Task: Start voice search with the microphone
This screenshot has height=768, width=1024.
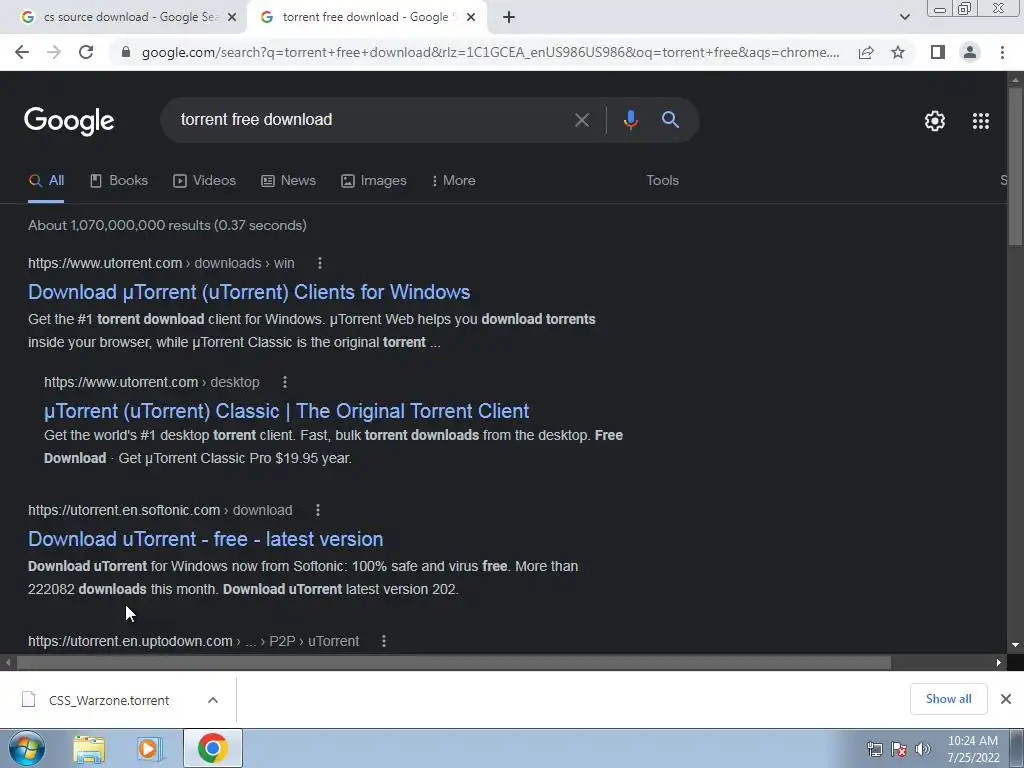Action: coord(630,120)
